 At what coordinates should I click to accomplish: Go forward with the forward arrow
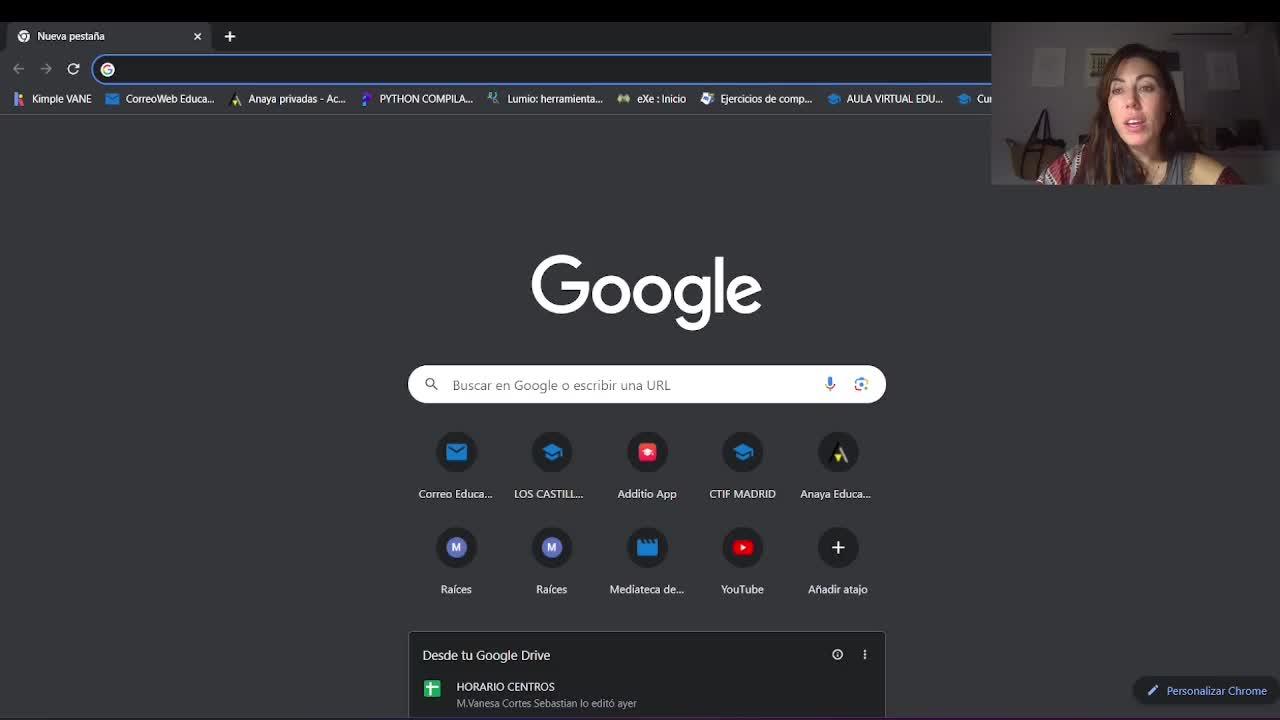[x=46, y=69]
